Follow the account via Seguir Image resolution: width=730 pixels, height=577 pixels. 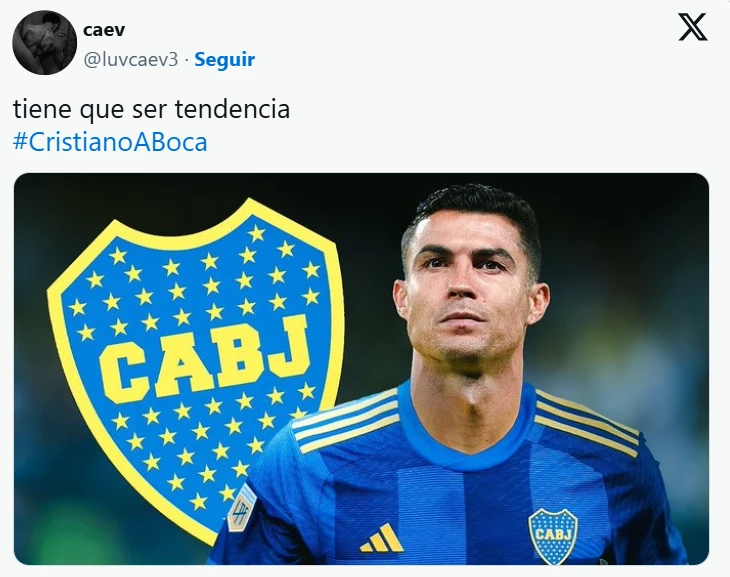point(224,60)
